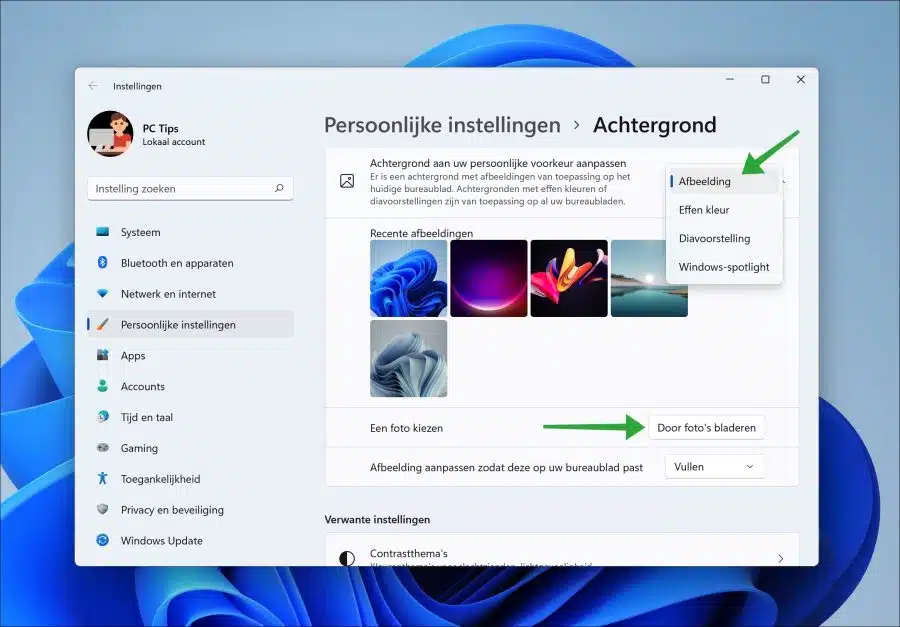This screenshot has height=627, width=900.
Task: Expand Contrastthema's with the chevron
Action: coord(781,558)
